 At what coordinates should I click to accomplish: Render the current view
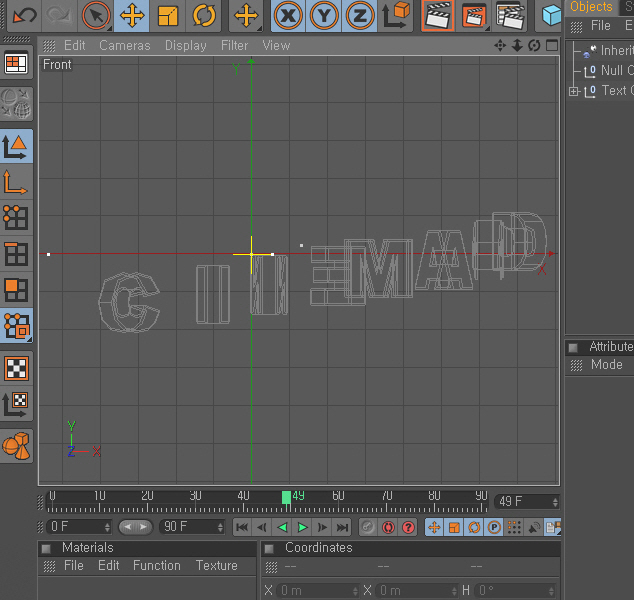[x=438, y=15]
